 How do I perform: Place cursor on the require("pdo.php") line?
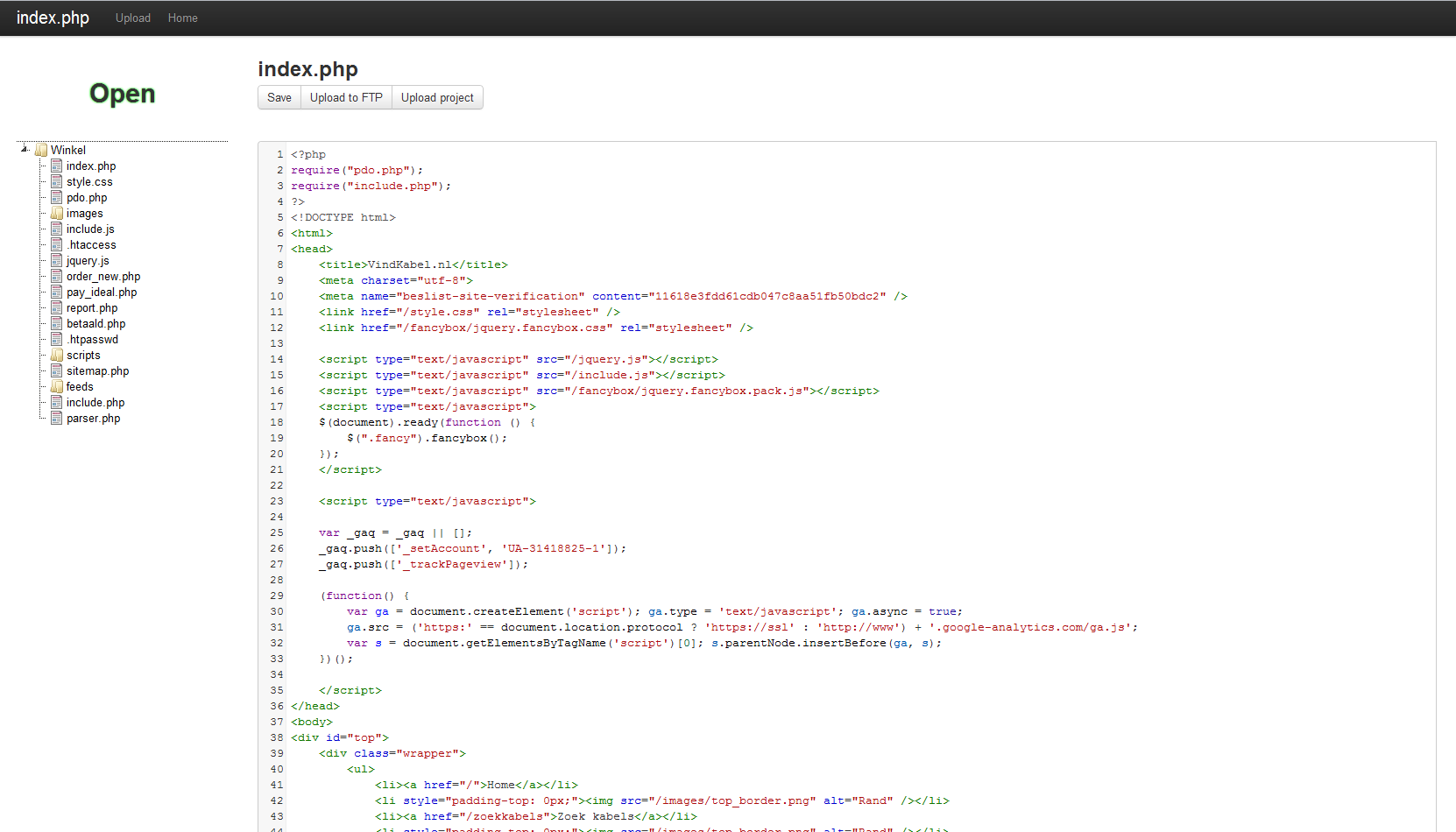(357, 170)
